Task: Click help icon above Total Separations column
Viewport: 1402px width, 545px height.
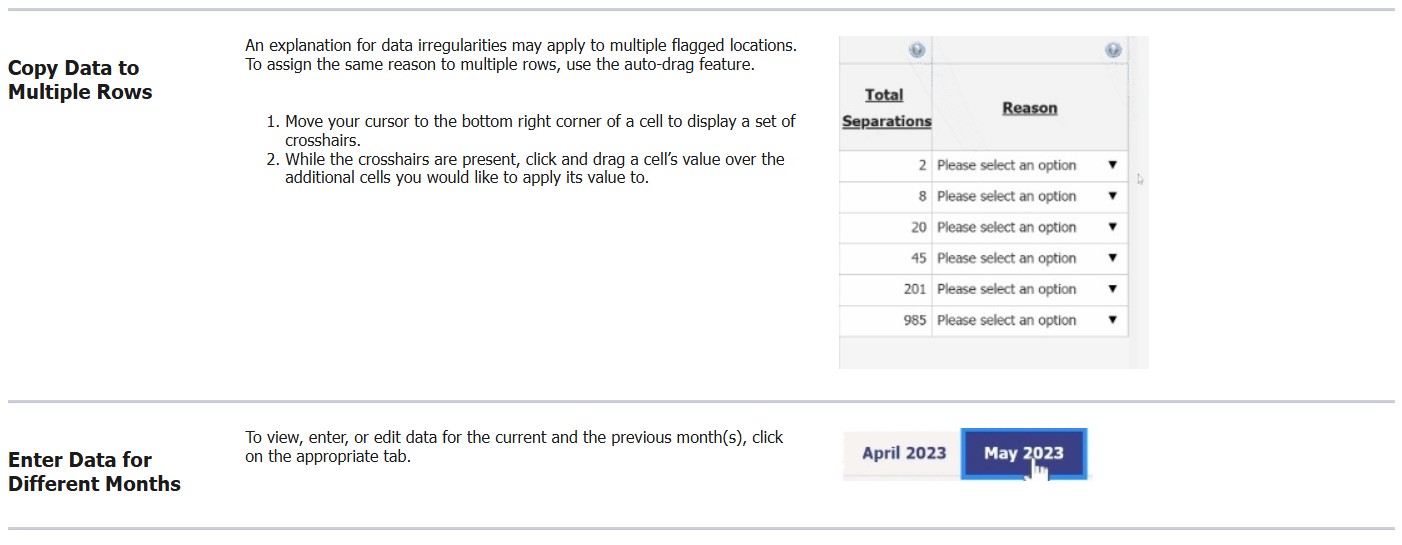Action: click(916, 50)
